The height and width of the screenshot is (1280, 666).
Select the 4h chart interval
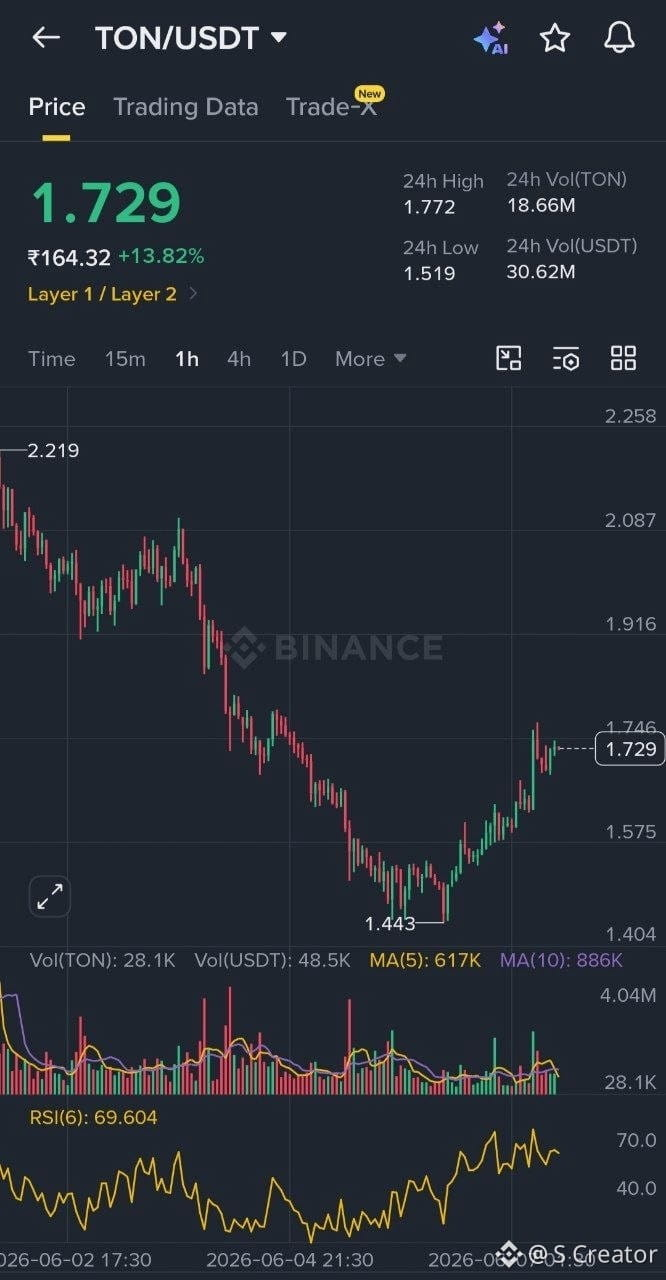point(239,358)
